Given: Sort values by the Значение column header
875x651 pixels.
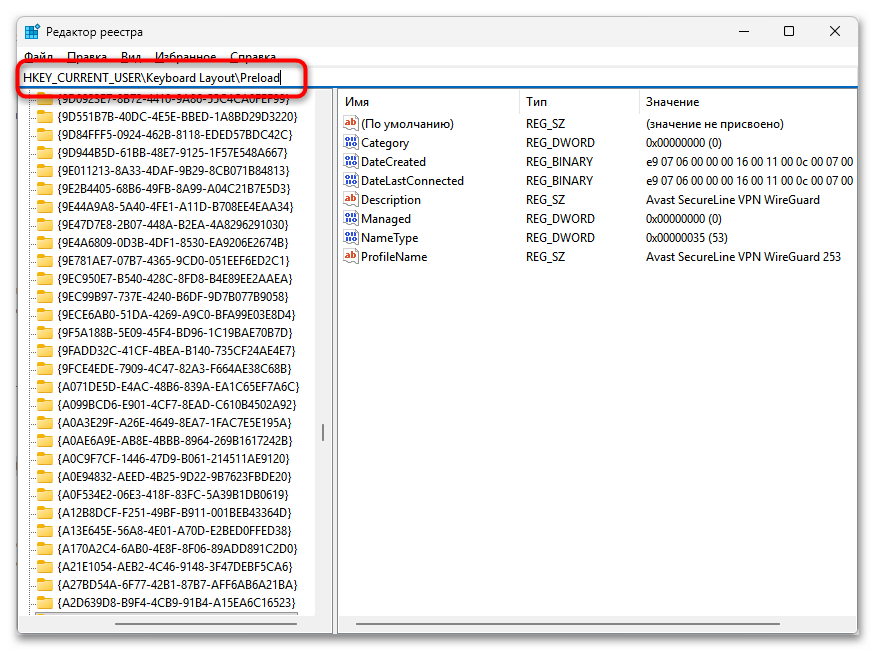Looking at the screenshot, I should pyautogui.click(x=748, y=102).
